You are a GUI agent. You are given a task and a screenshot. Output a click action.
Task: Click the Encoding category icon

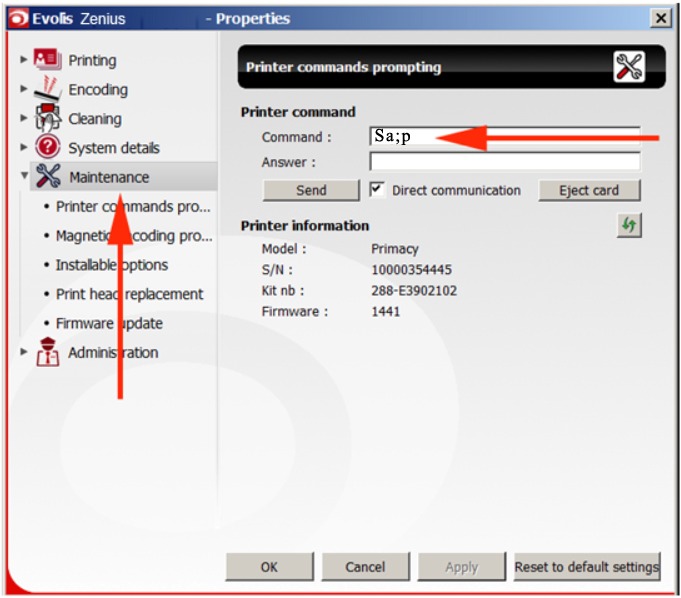coord(48,89)
